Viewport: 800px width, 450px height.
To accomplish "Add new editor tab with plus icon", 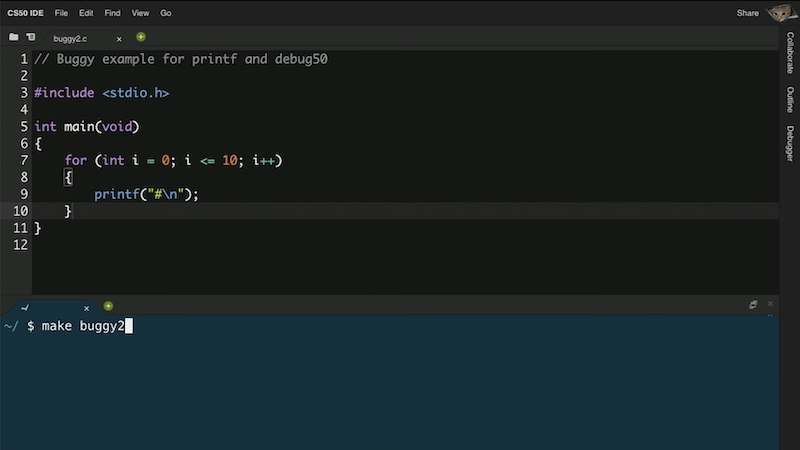I will tap(141, 37).
